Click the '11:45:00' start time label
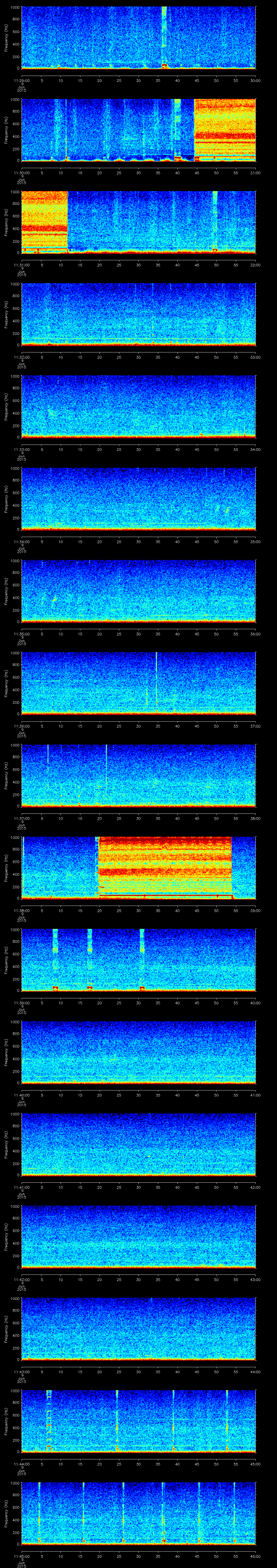The image size is (277, 1568). [21, 1556]
